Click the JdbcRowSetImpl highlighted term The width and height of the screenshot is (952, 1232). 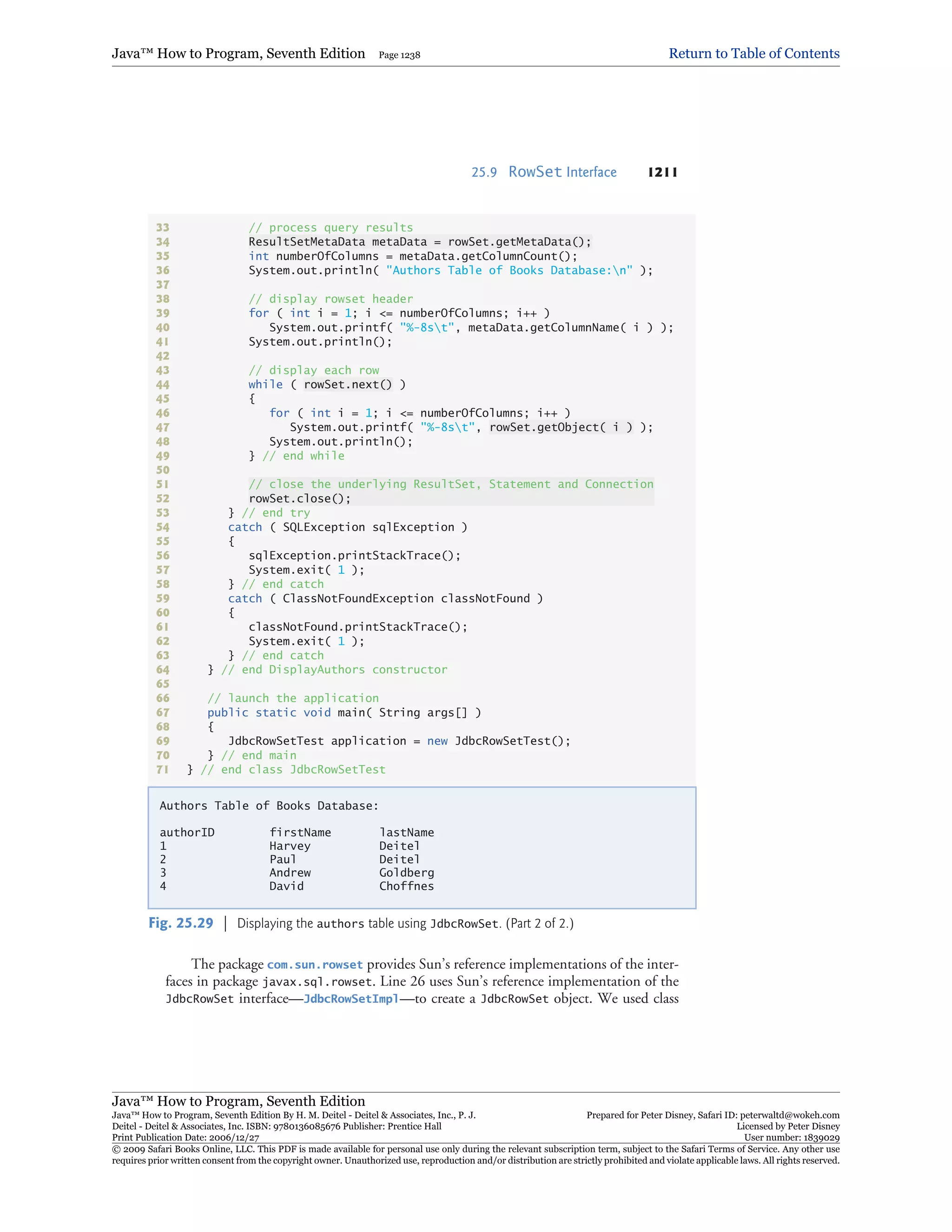tap(351, 999)
